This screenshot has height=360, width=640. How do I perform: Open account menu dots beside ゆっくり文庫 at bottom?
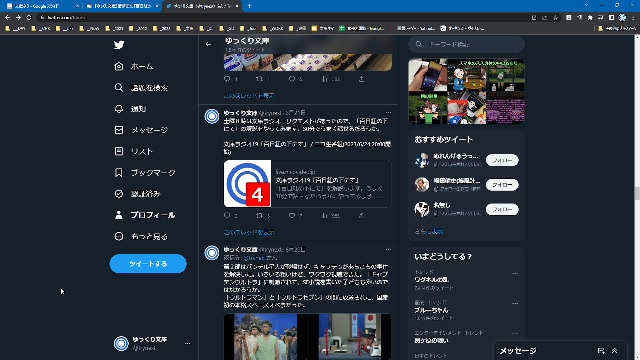(x=187, y=343)
